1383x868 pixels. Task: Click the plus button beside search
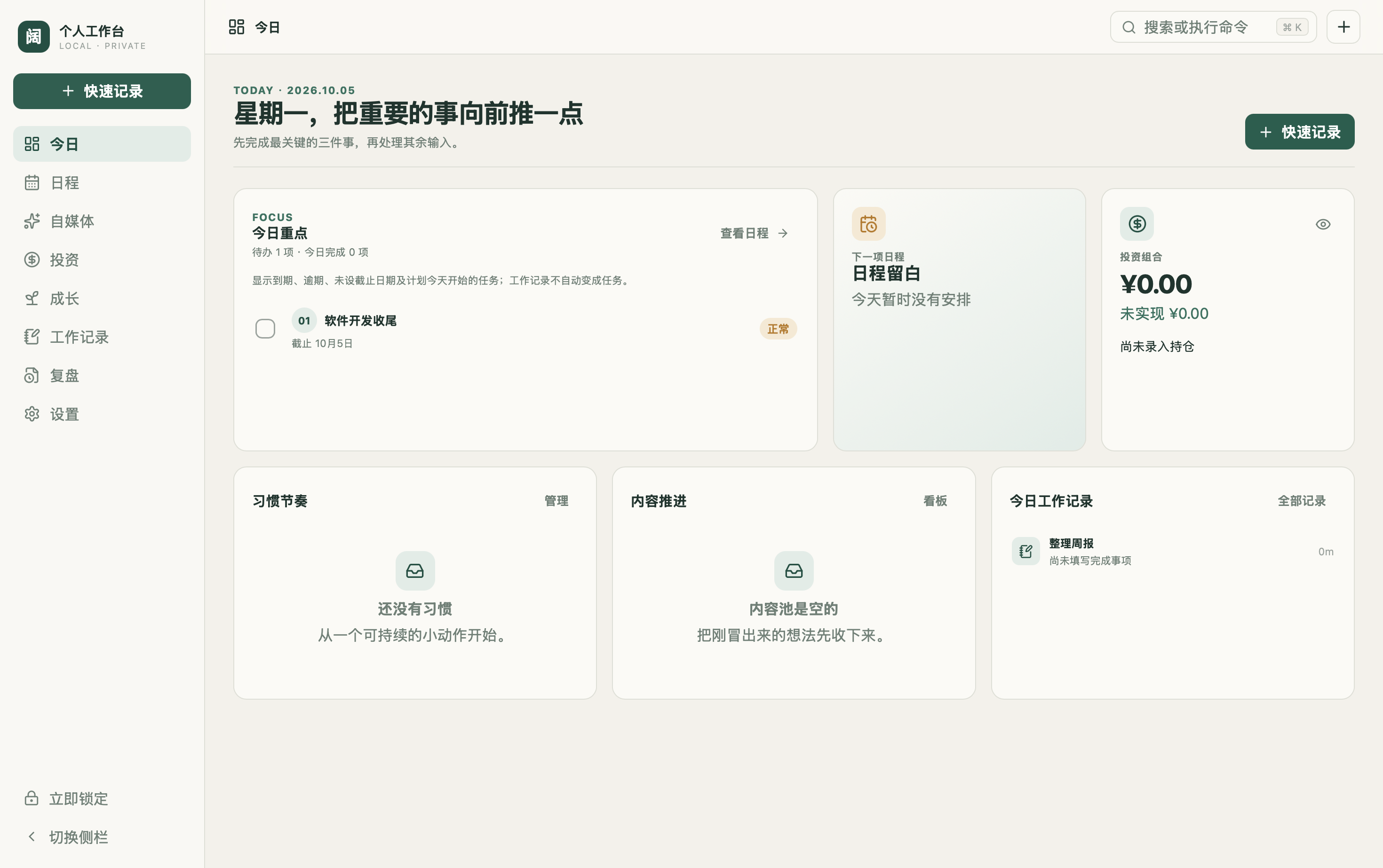[x=1343, y=27]
